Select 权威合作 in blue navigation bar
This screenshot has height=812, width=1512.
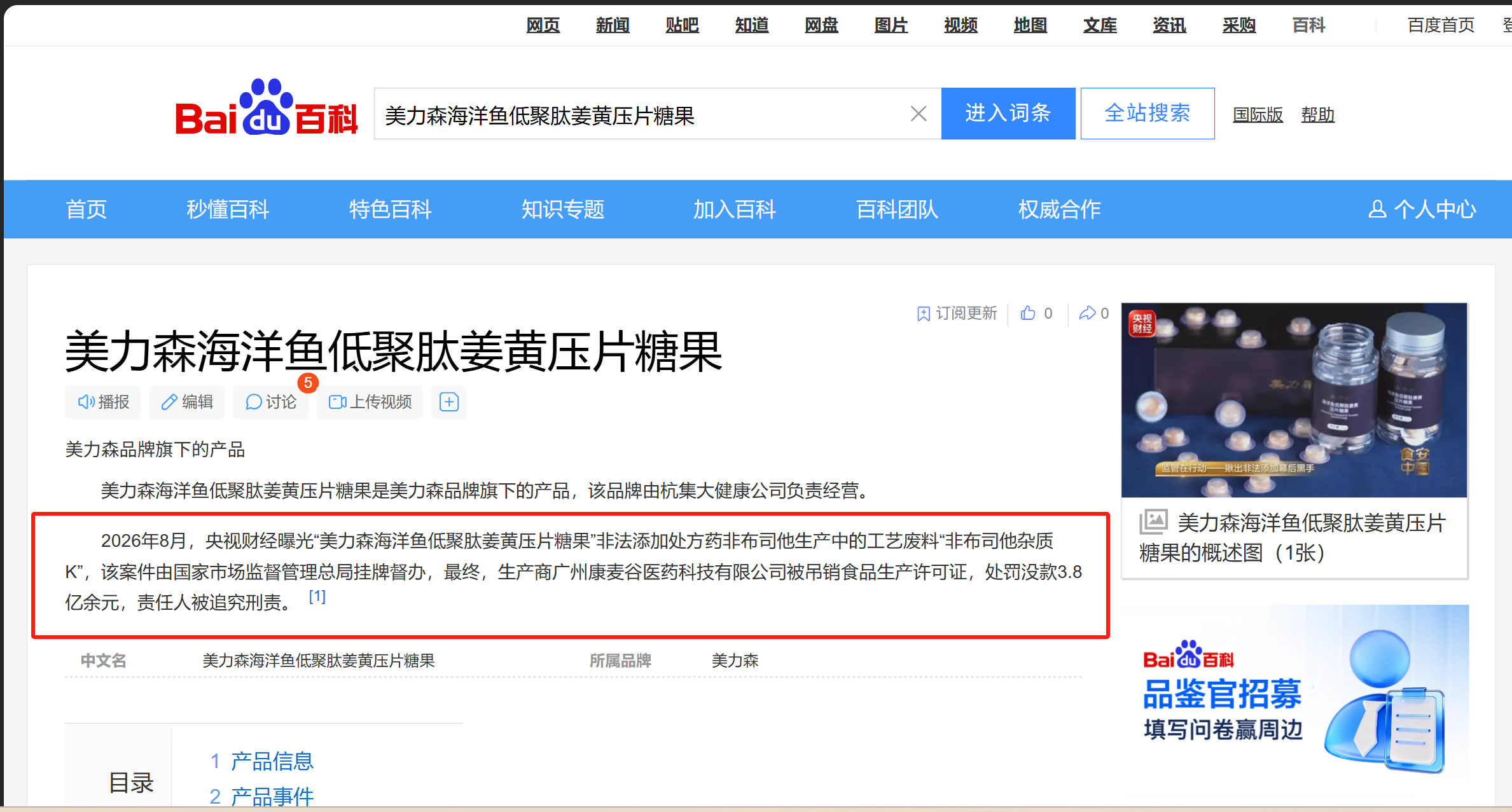click(1060, 209)
